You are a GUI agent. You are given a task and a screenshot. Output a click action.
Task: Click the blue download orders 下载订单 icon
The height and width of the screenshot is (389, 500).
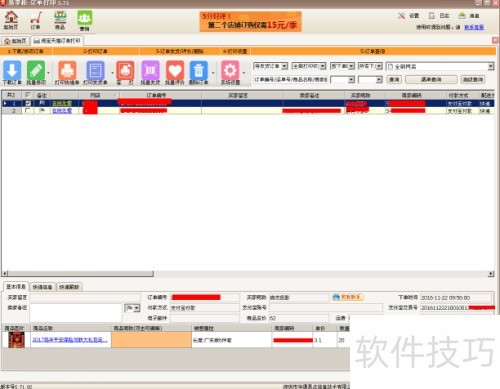(12, 72)
